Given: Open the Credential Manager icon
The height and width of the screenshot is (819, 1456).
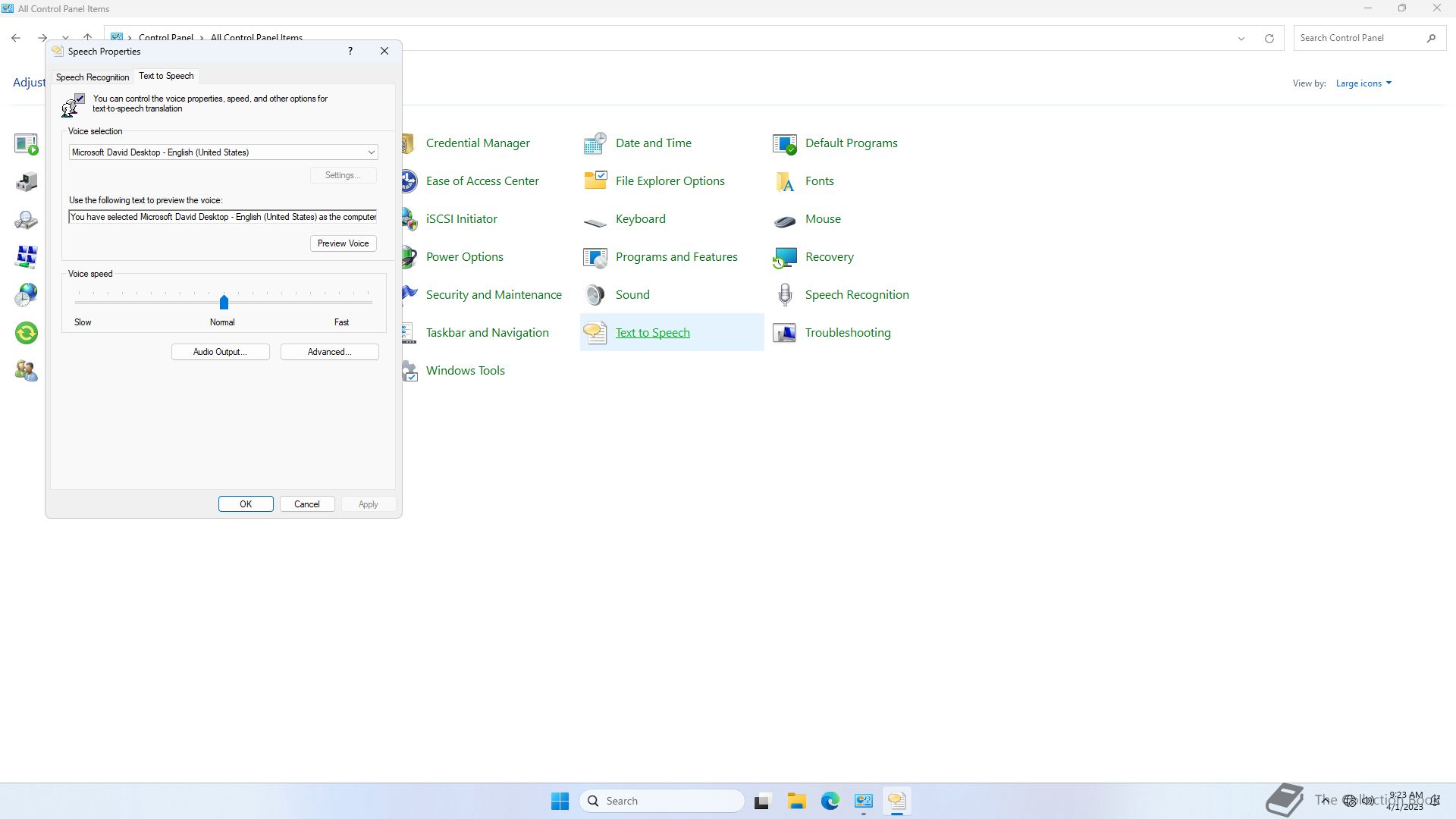Looking at the screenshot, I should [407, 143].
